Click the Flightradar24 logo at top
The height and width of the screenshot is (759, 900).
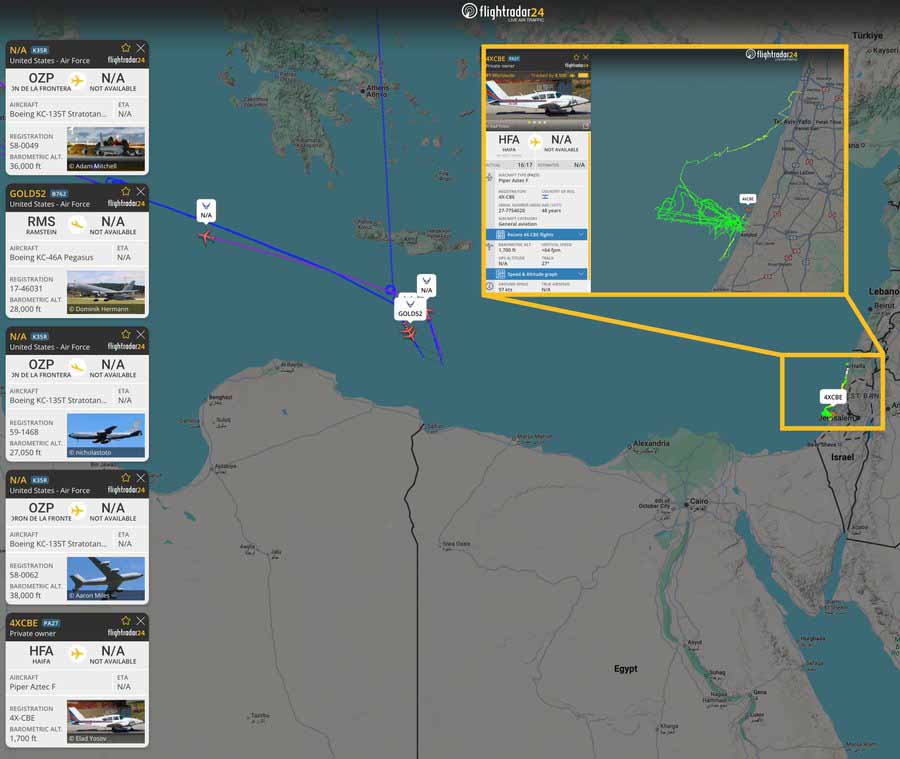(x=503, y=12)
